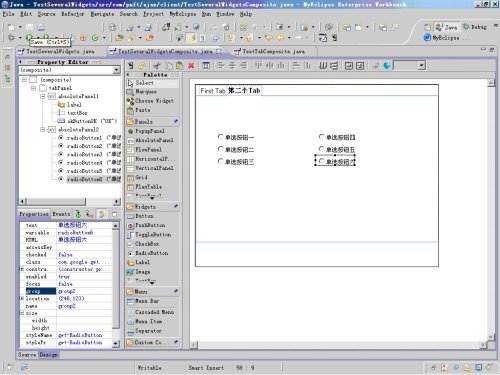Click the component tree horizontal scrollbar
Viewport: 500px width, 375px height.
click(x=70, y=201)
